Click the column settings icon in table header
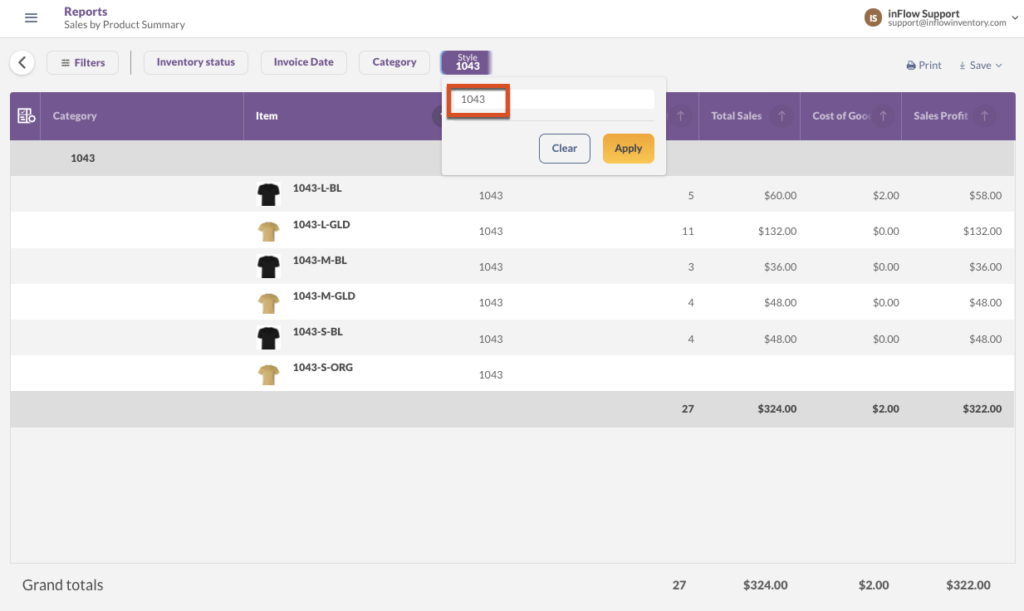The image size is (1024, 611). [x=27, y=116]
